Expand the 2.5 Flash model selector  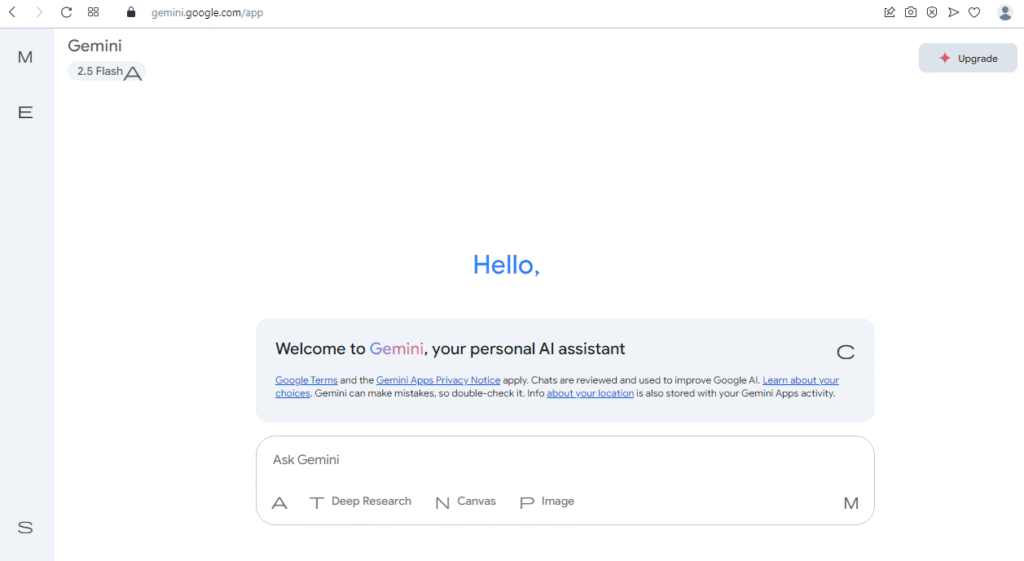tap(106, 71)
